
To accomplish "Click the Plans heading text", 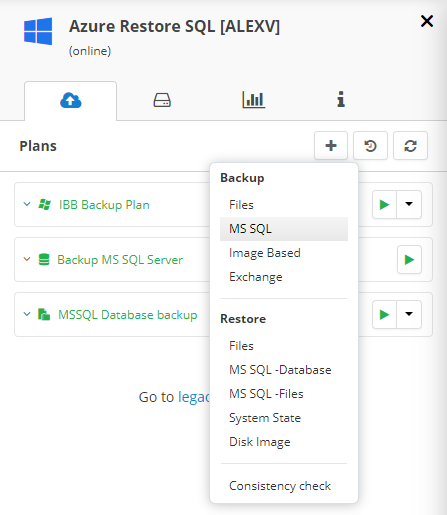I will (38, 146).
